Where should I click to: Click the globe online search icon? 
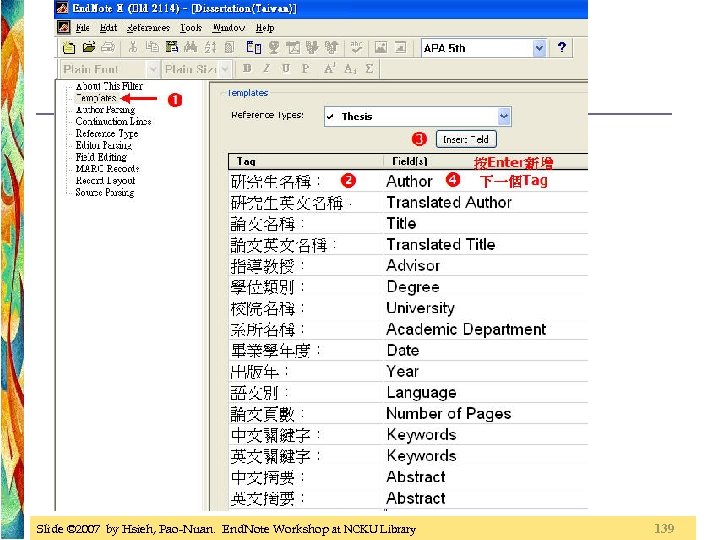point(274,47)
